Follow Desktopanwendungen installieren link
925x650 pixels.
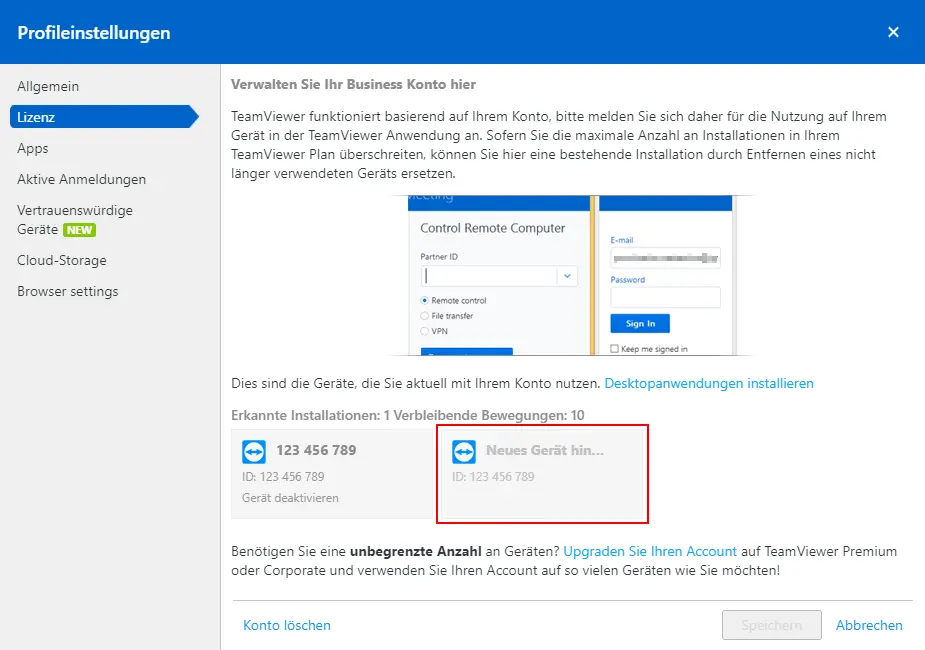tap(708, 383)
